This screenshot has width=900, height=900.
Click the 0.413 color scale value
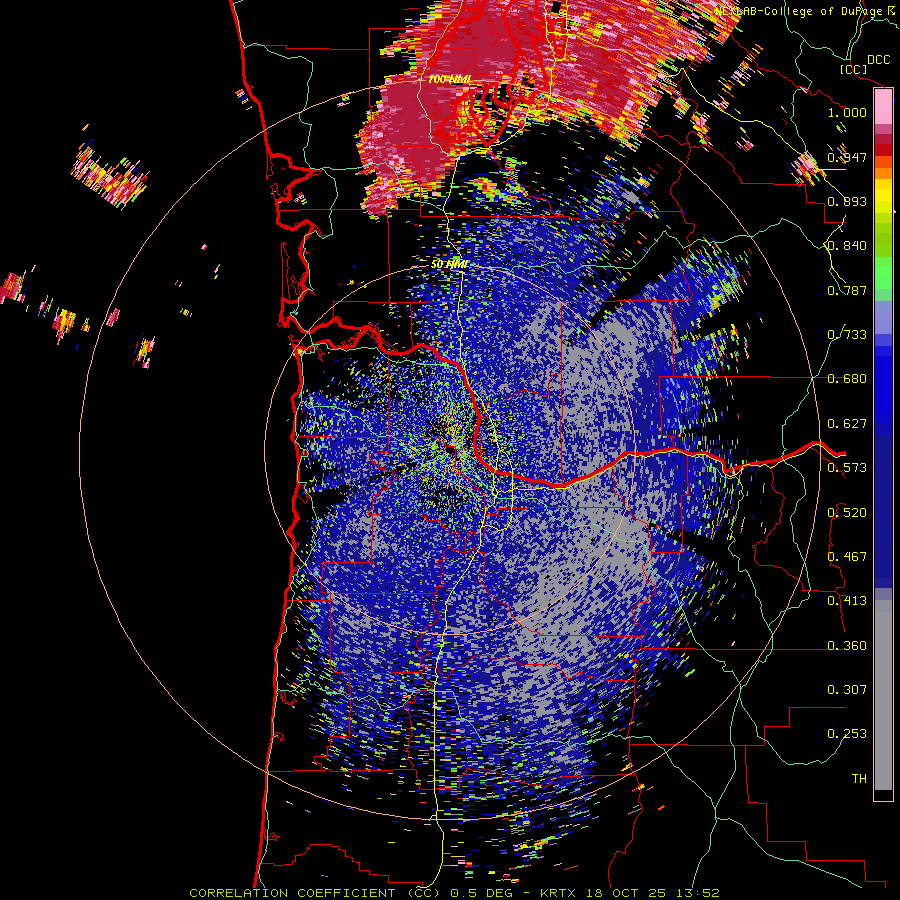click(x=847, y=601)
